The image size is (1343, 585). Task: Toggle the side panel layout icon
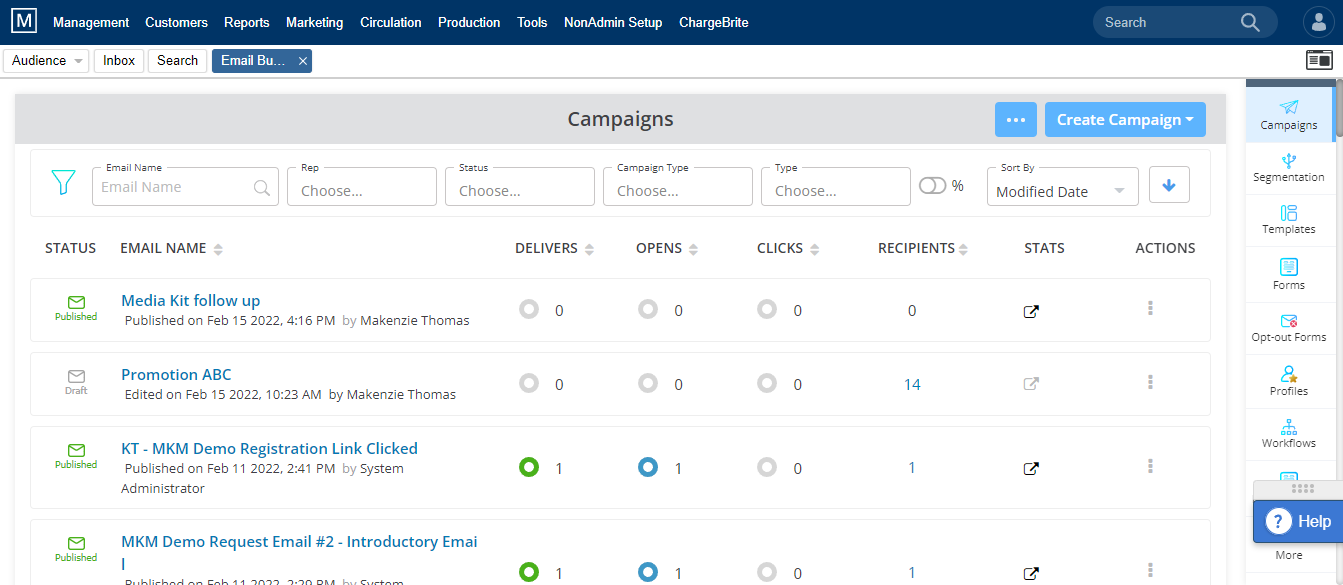click(1319, 60)
